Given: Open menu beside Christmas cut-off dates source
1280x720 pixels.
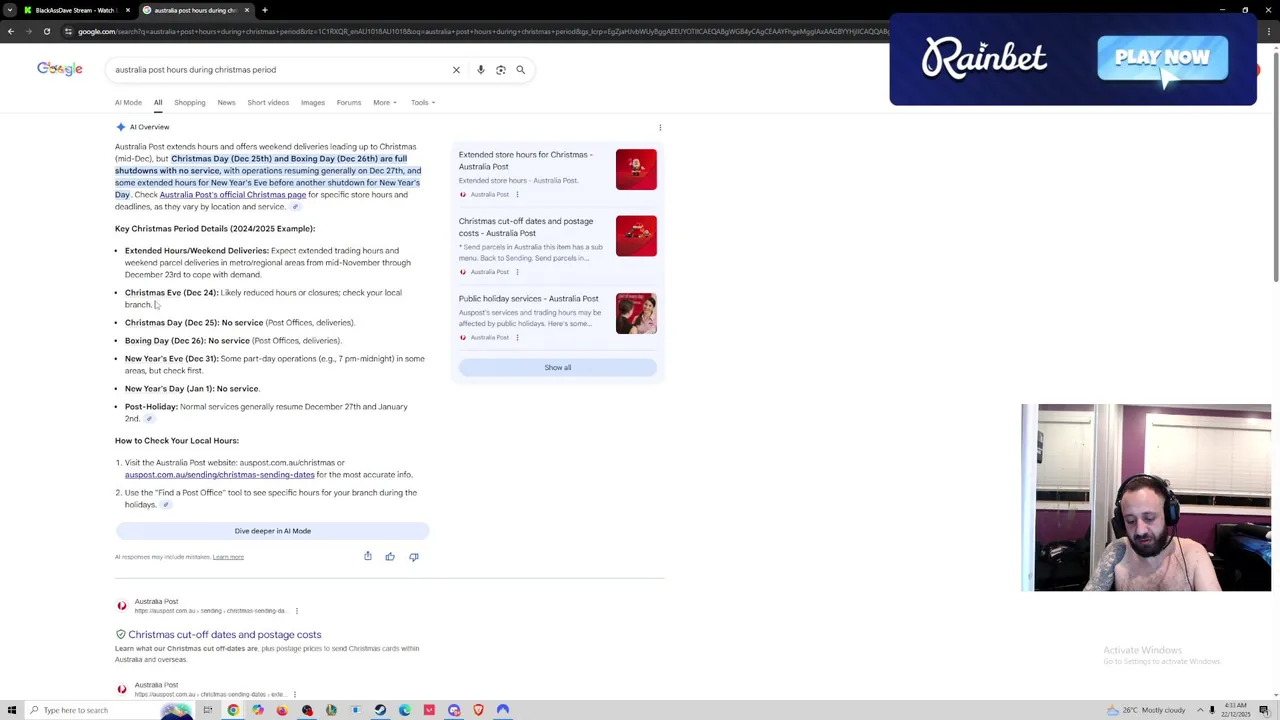Looking at the screenshot, I should [517, 272].
